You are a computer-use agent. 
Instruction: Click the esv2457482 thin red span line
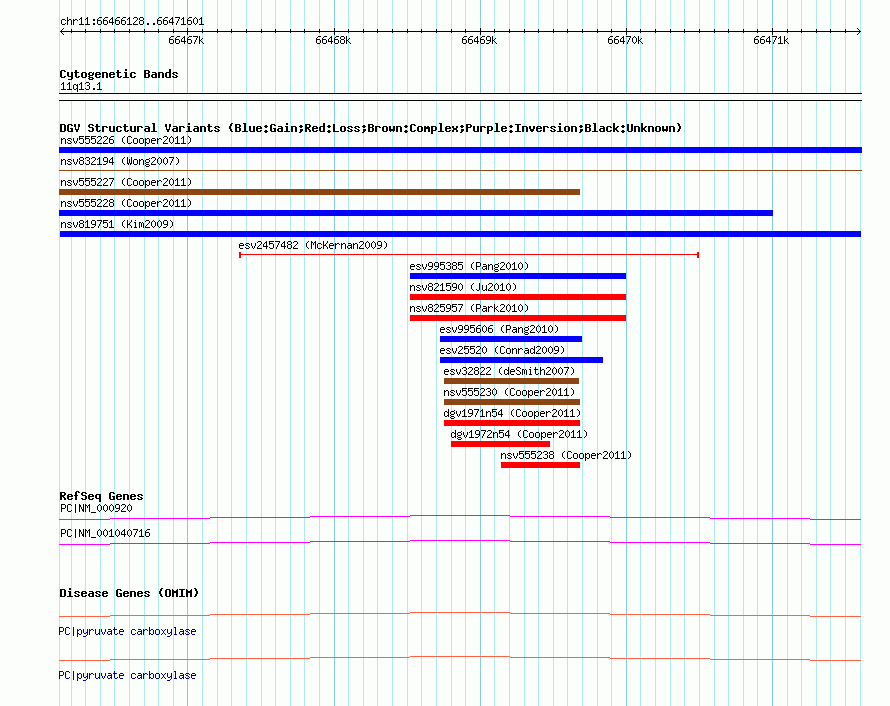coord(469,255)
